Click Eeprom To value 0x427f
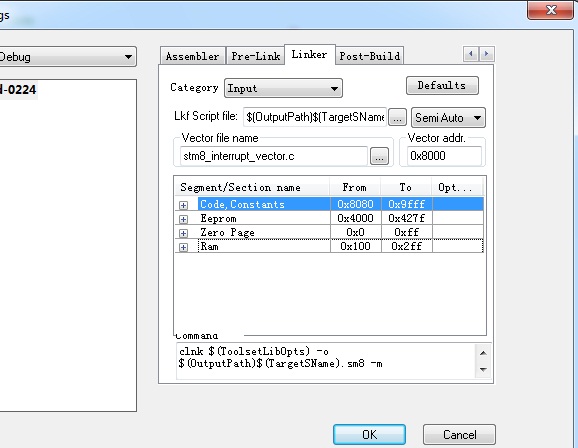The image size is (578, 448). 407,218
